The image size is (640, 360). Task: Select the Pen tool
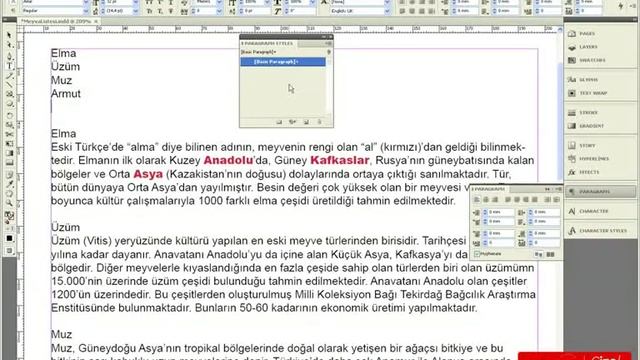pos(9,56)
